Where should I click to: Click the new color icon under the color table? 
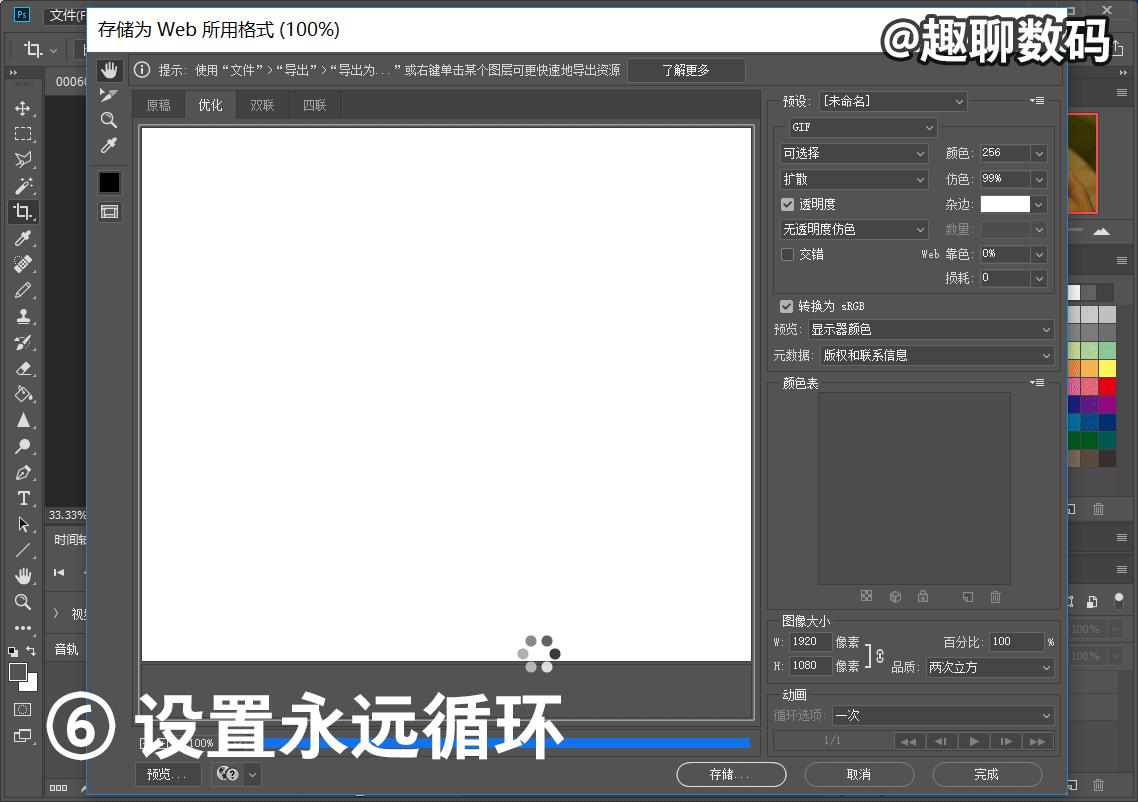click(x=966, y=596)
